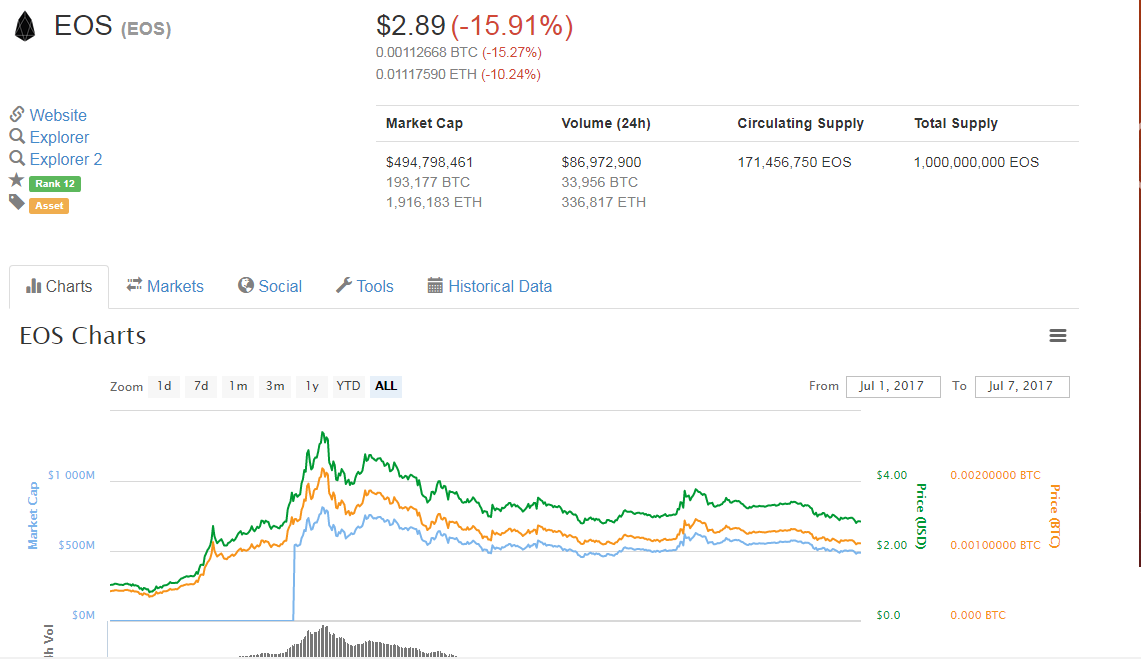
Task: Click the From date field Jul 1, 2017
Action: (x=893, y=386)
